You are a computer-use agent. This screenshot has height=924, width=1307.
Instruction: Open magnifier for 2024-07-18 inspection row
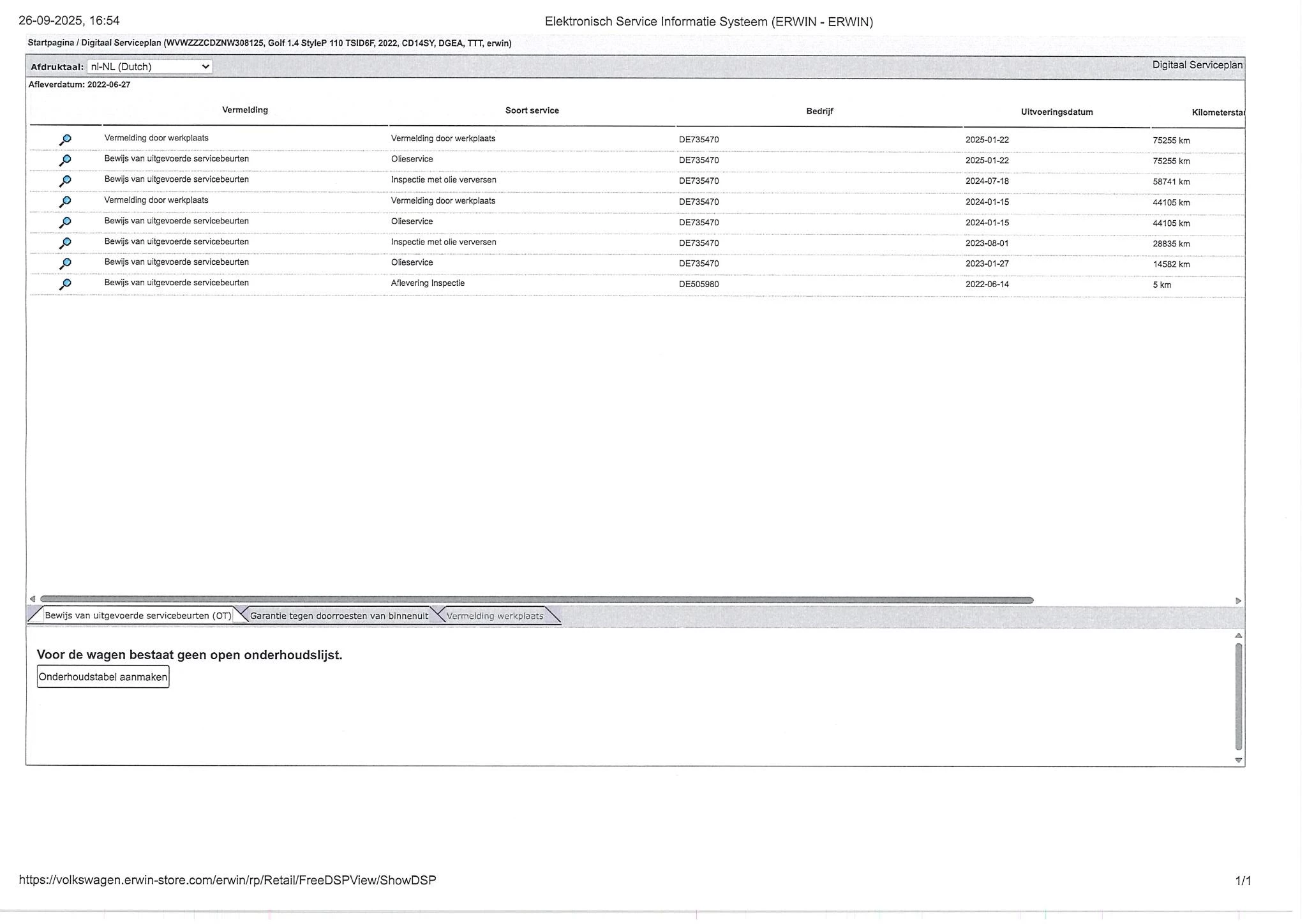pos(65,181)
